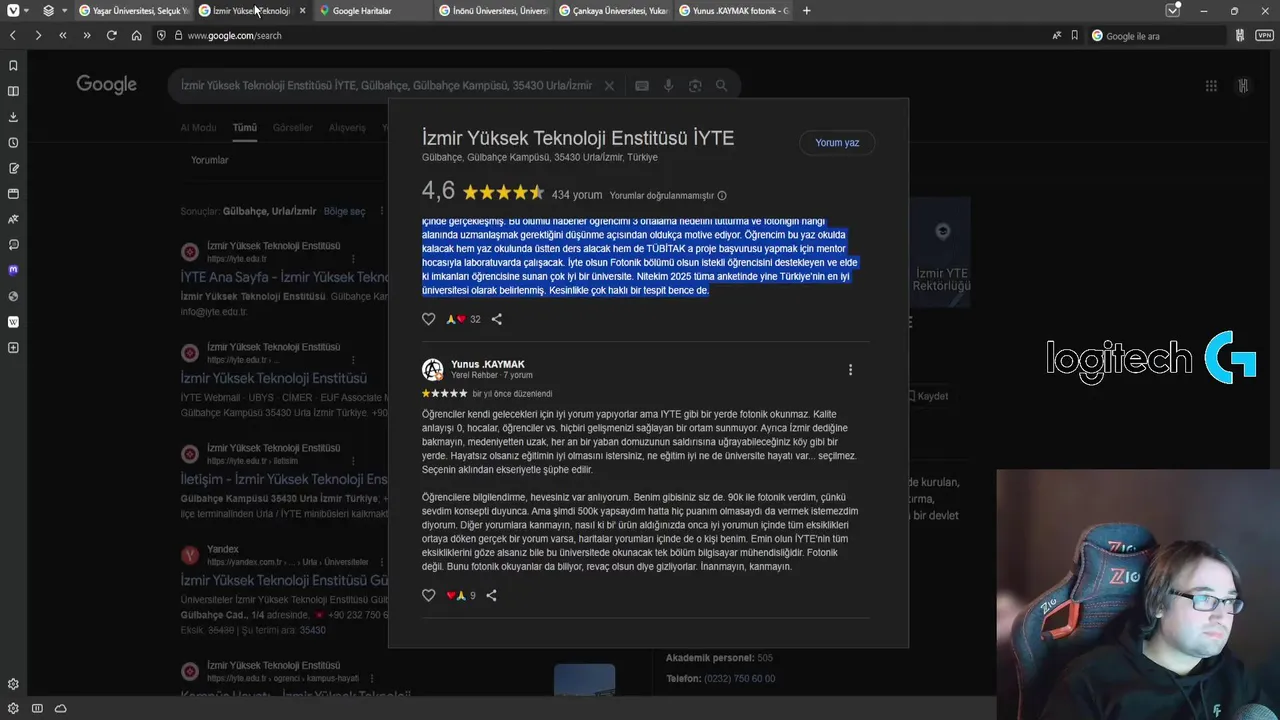This screenshot has height=720, width=1280.
Task: Open the Wikipedia web panel
Action: coord(13,322)
